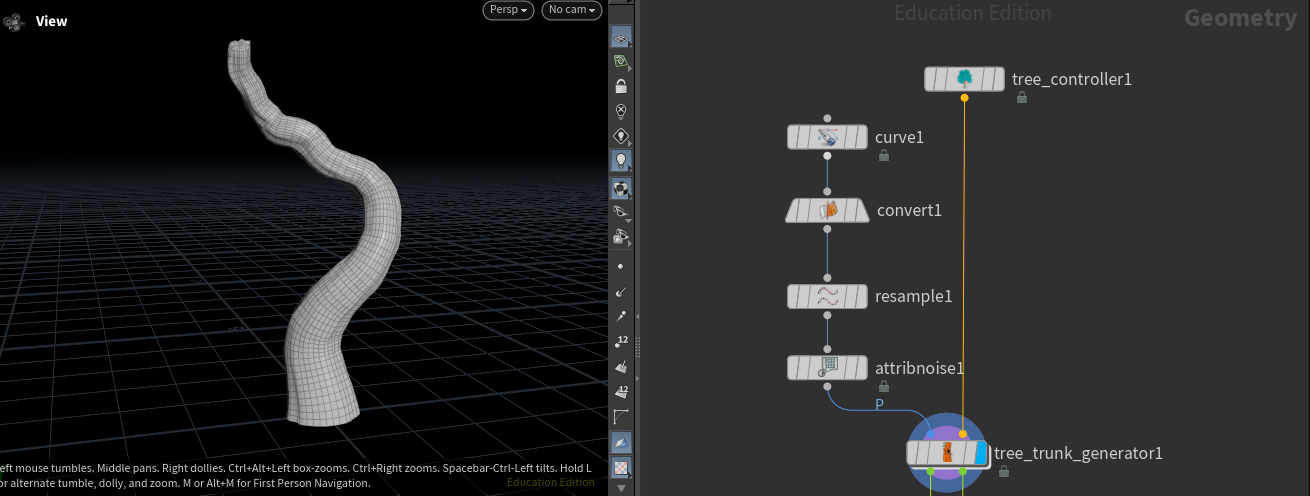The image size is (1310, 496).
Task: Toggle the checkered background icon
Action: point(621,467)
